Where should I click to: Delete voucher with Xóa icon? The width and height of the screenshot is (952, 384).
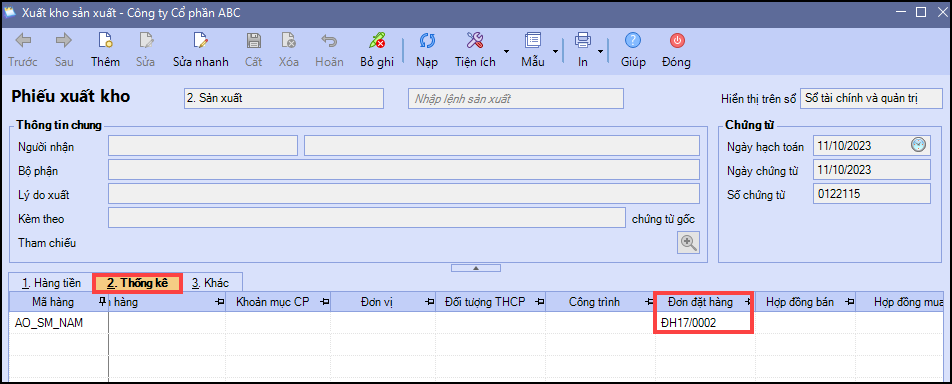(288, 41)
